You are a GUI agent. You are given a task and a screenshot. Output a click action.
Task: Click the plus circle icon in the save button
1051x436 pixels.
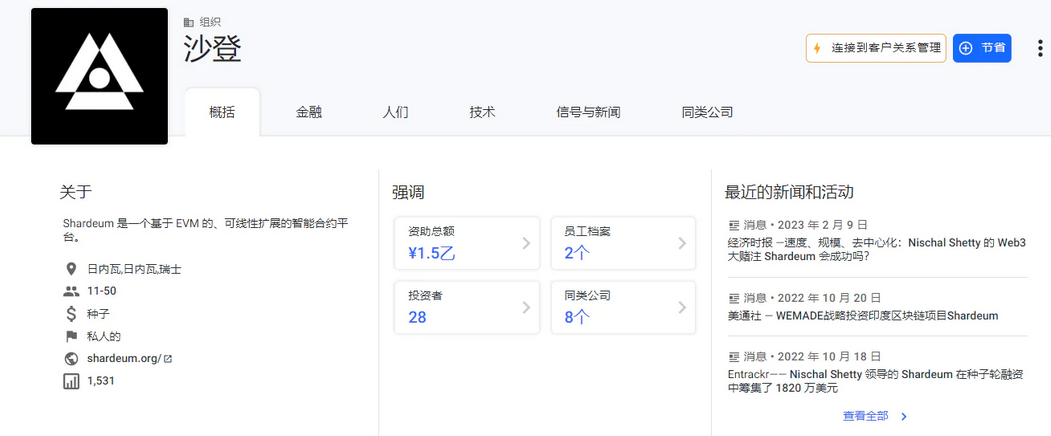[x=966, y=48]
